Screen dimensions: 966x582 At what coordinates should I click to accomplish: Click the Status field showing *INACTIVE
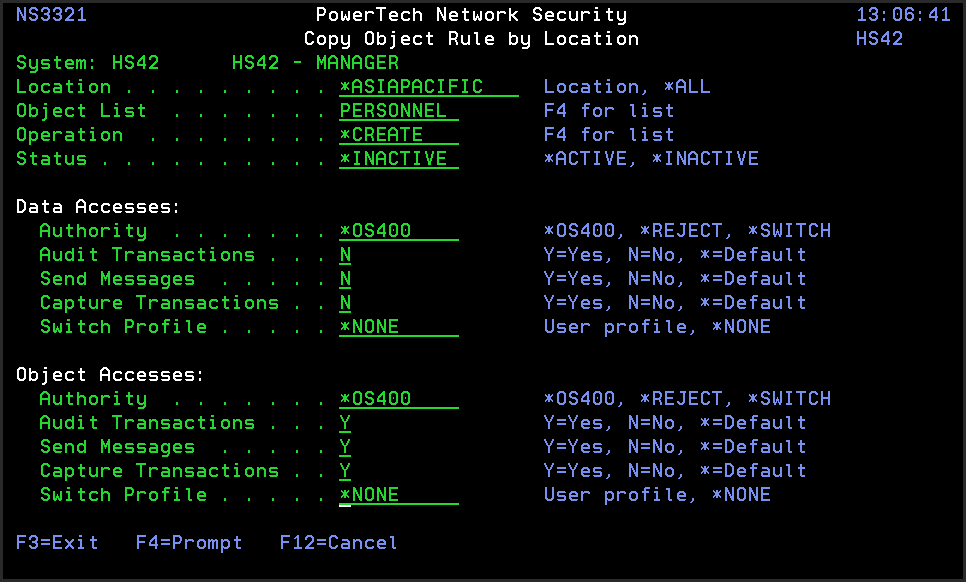398,159
